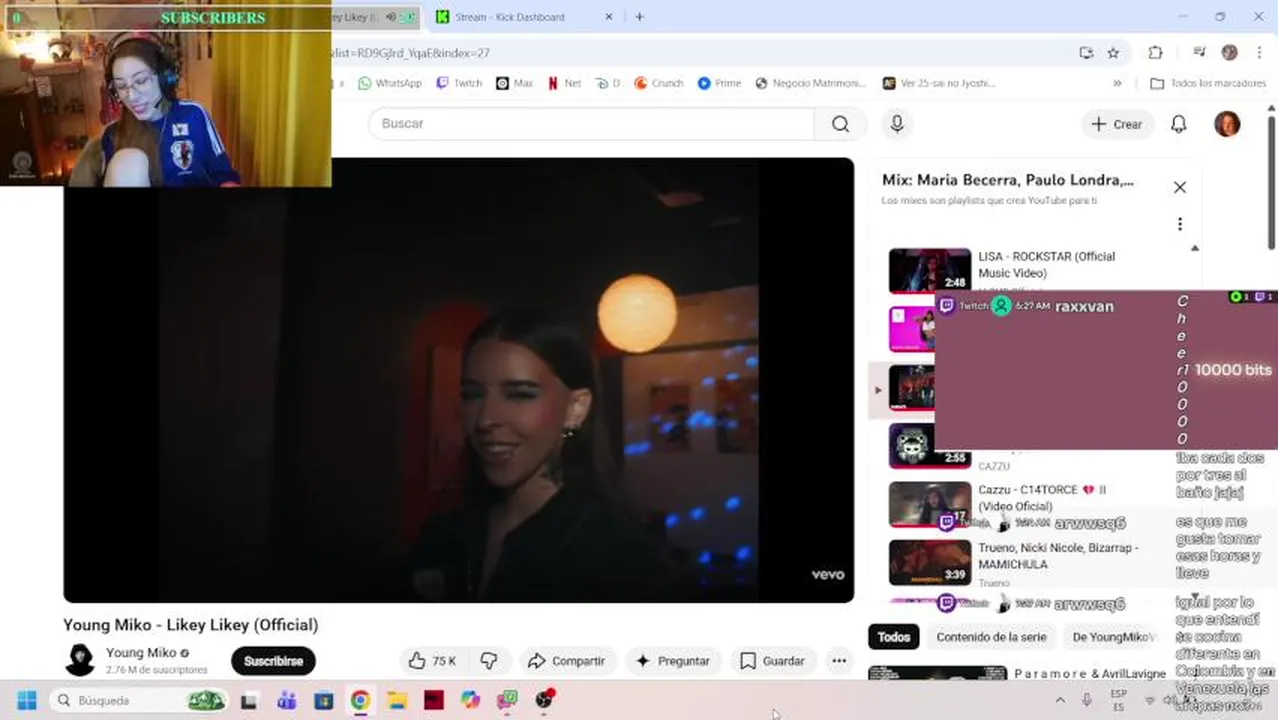Open the Ver 25-sai no Jyoshi bookmark
1278x720 pixels.
(939, 83)
